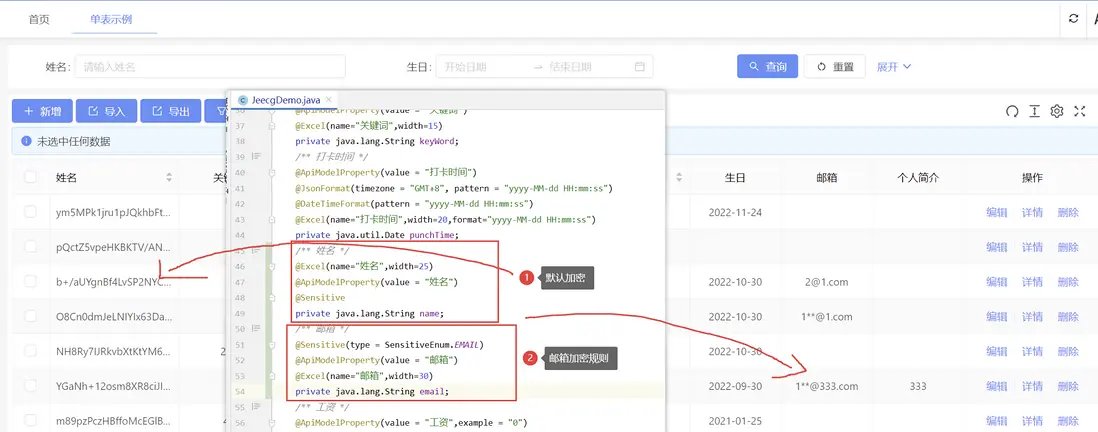Screen dimensions: 1098x432
Task: Click 删除 for the 1**@333.com row
Action: 1068,386
